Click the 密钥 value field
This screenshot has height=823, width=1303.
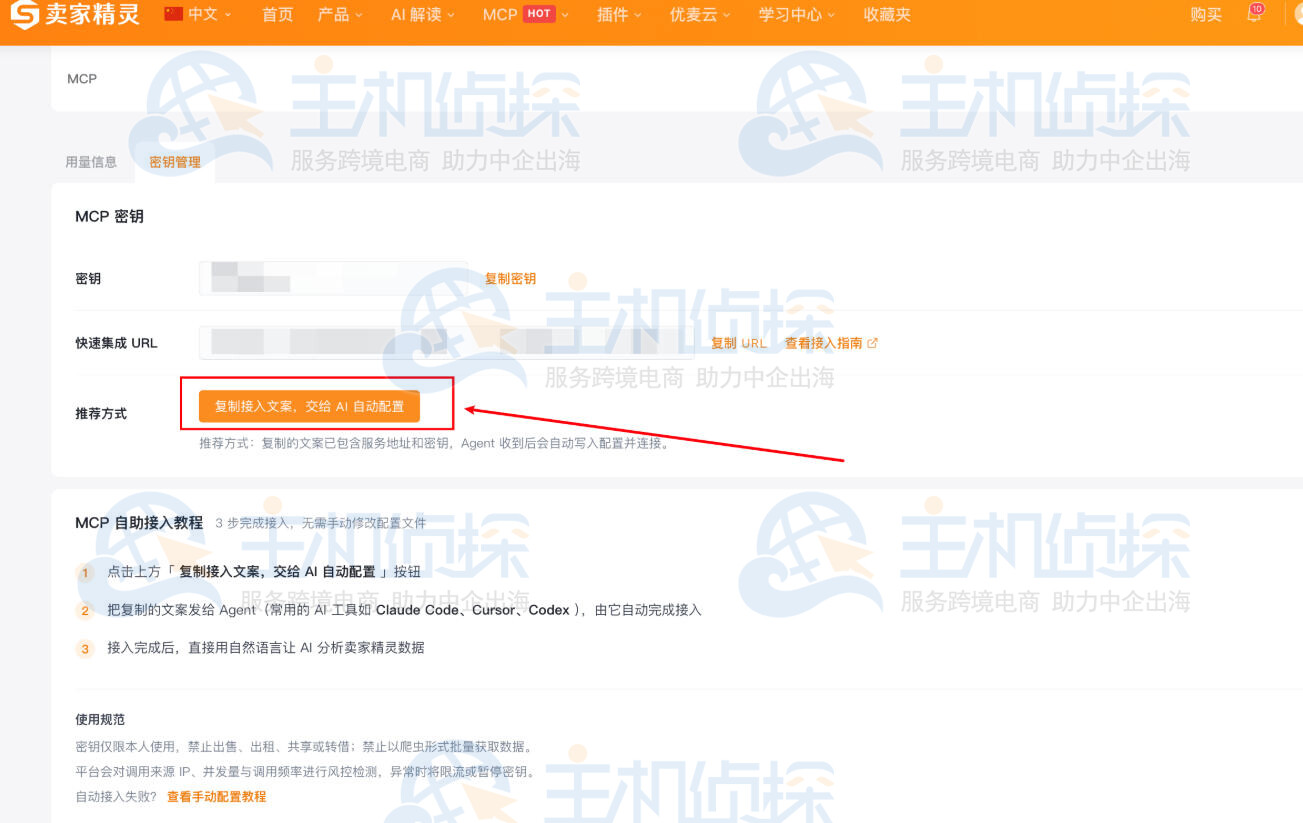click(x=333, y=278)
